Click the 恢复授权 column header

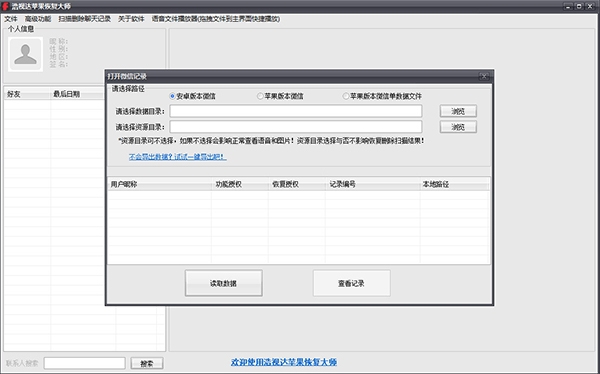pos(297,184)
